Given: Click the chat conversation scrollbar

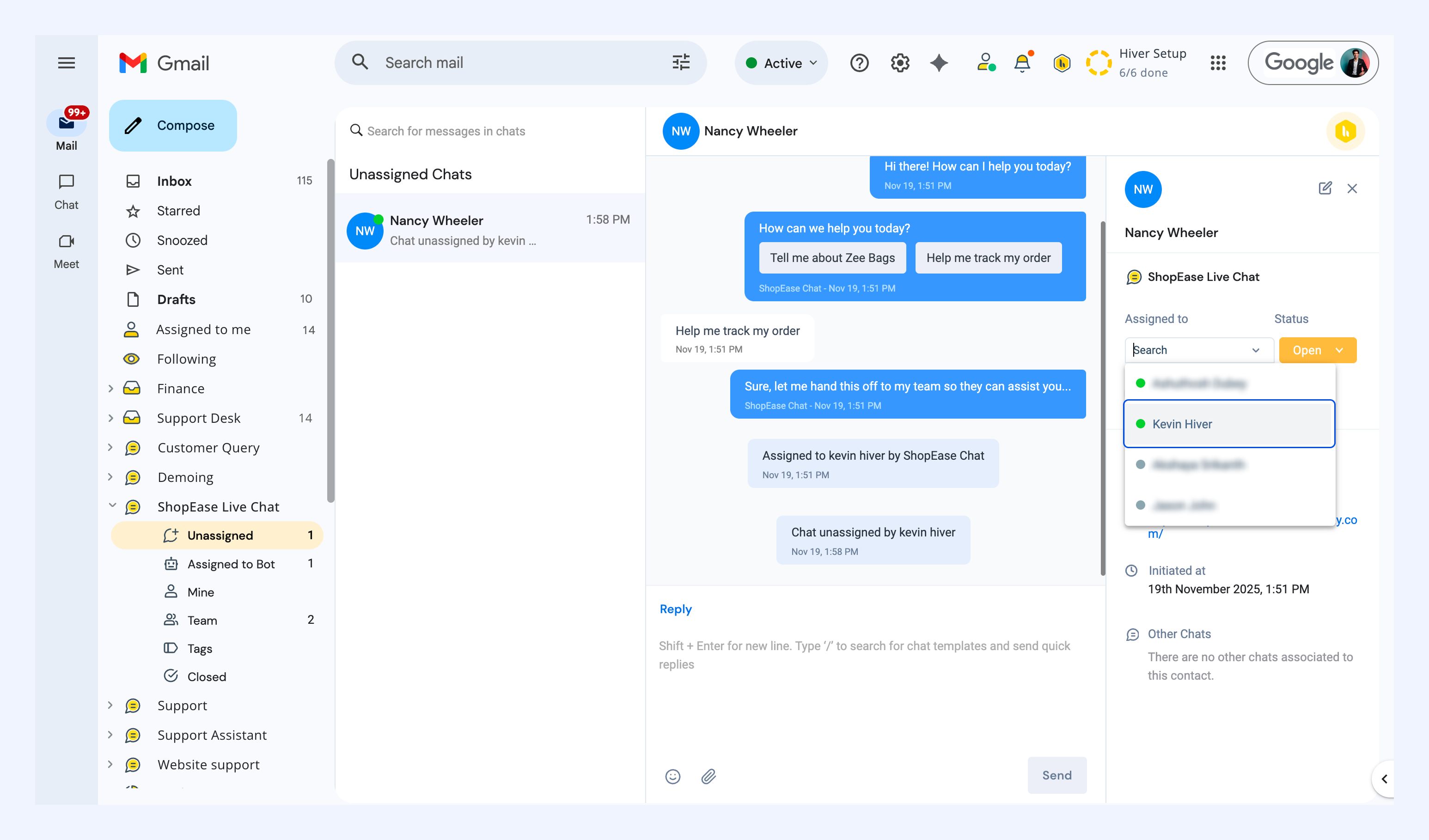Looking at the screenshot, I should click(x=1103, y=398).
